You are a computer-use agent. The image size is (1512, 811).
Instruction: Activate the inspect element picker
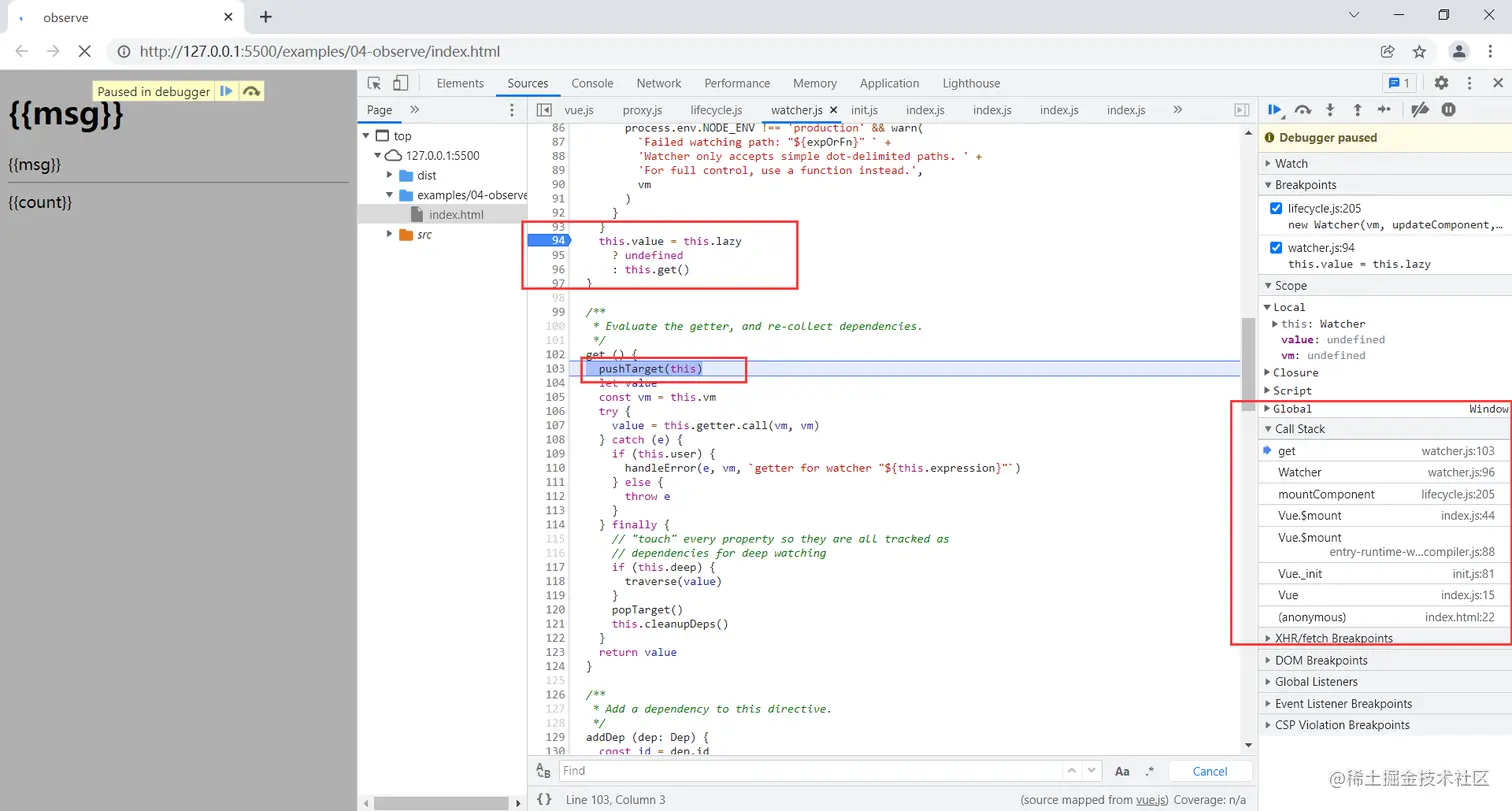[x=374, y=83]
